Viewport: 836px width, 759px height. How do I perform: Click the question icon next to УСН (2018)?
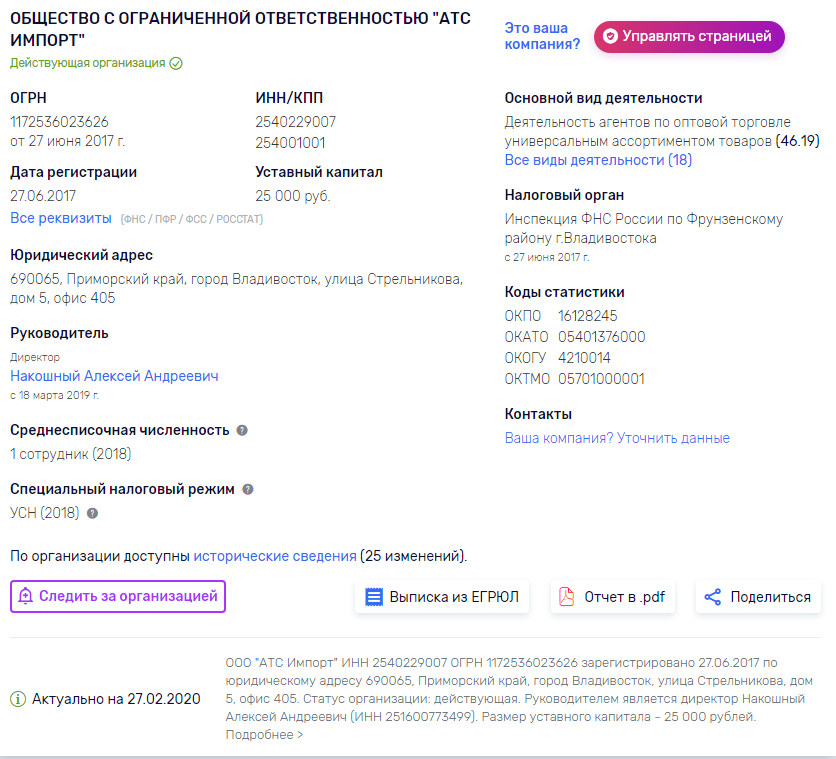(x=92, y=514)
